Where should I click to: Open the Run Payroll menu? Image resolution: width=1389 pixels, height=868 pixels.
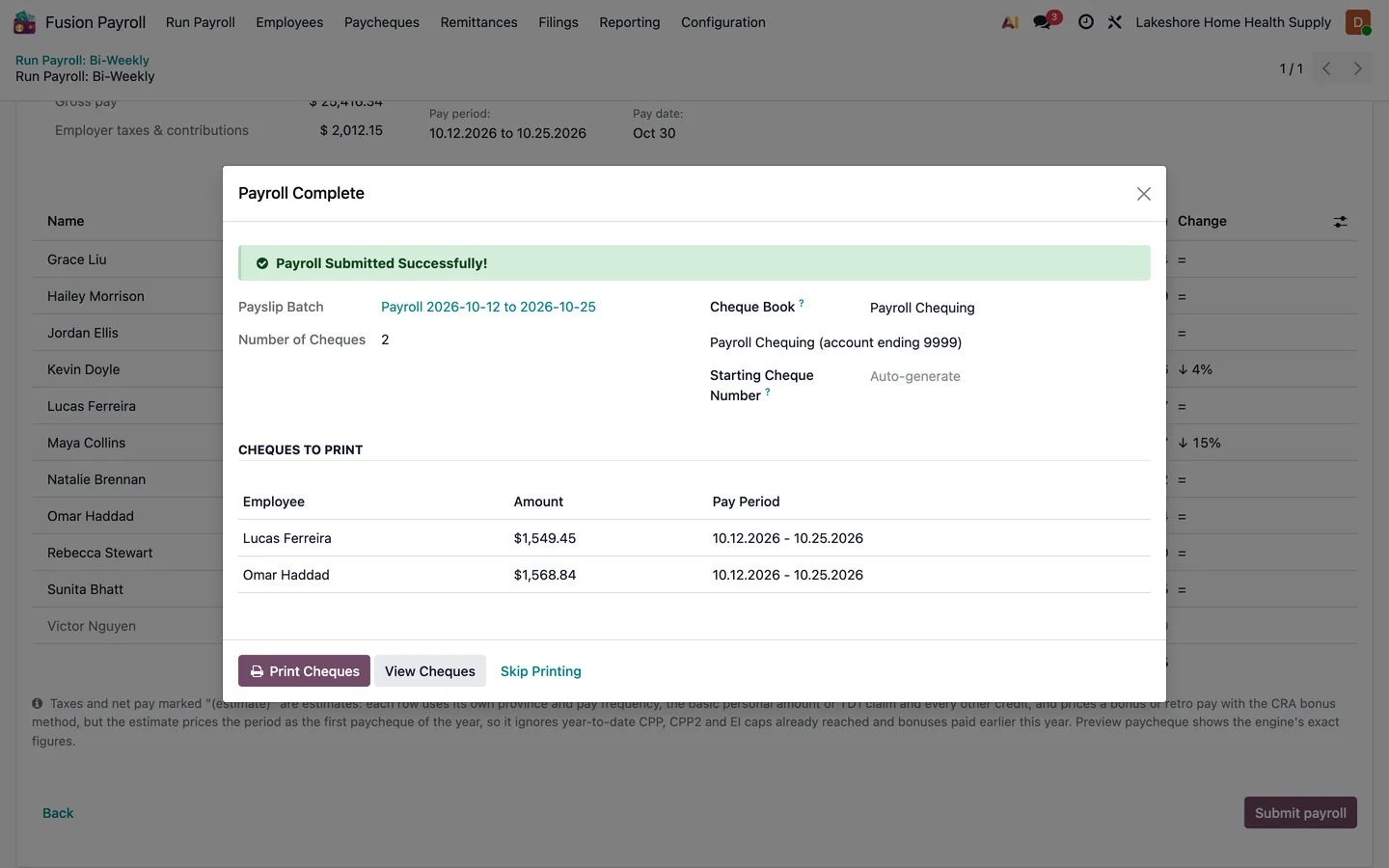click(x=201, y=22)
